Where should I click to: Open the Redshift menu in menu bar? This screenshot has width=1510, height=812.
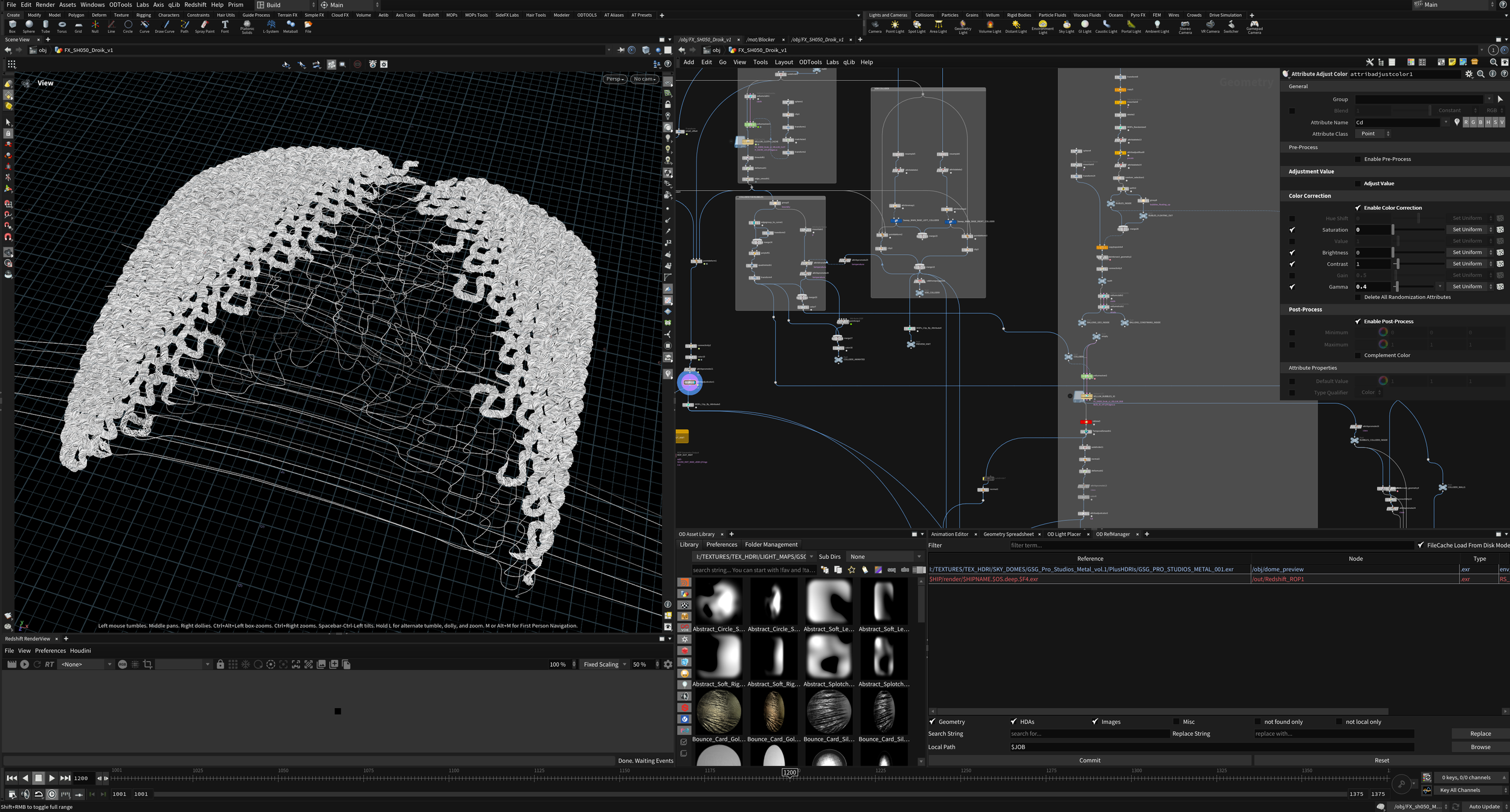coord(195,5)
